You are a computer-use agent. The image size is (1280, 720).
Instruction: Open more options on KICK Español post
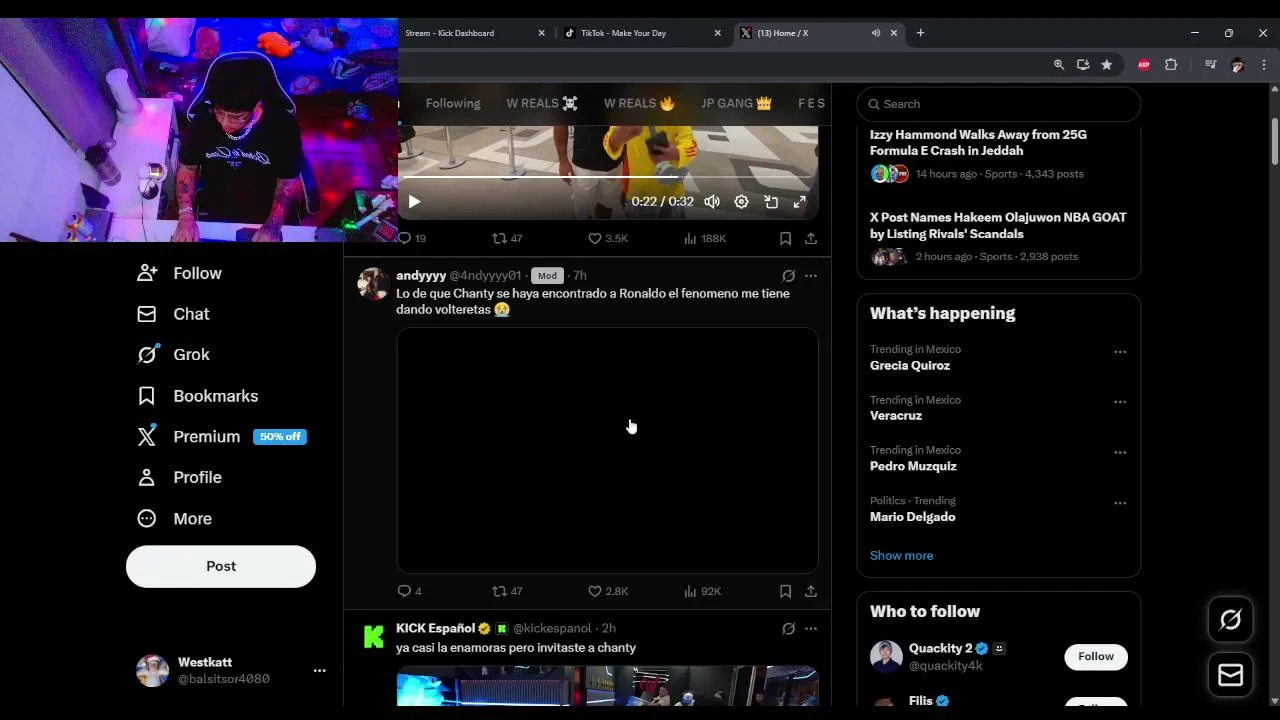pos(811,629)
